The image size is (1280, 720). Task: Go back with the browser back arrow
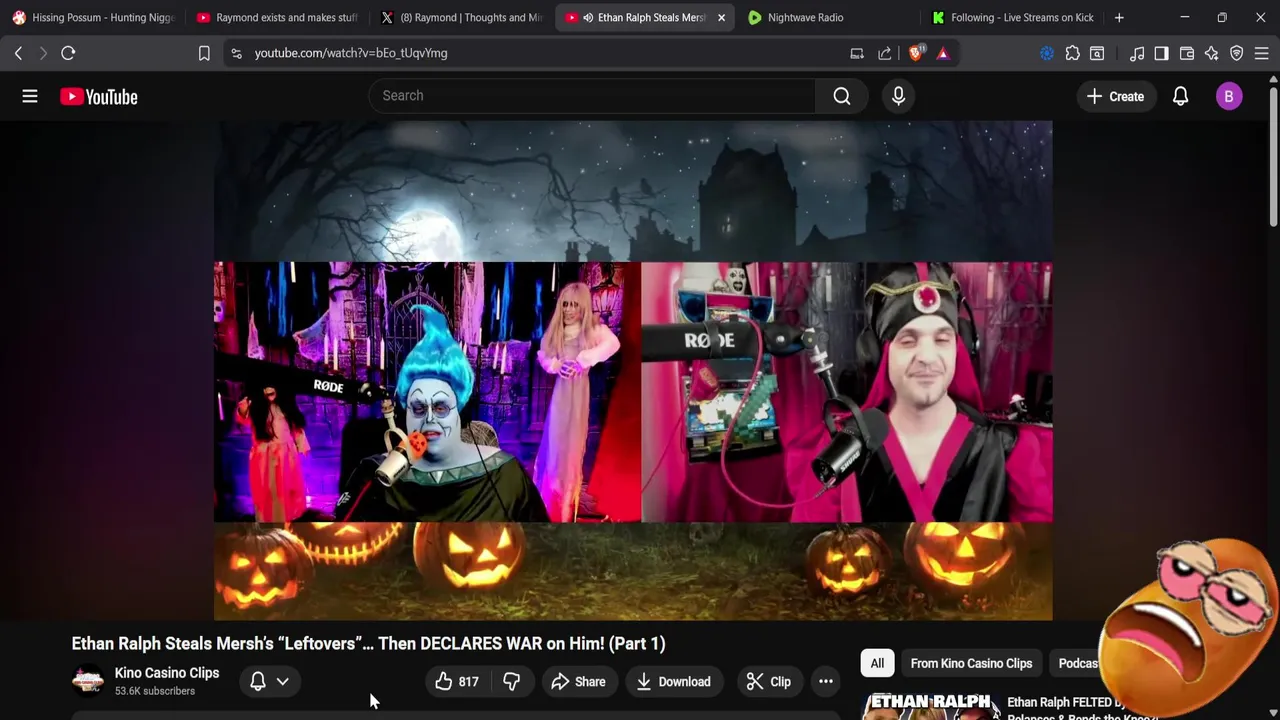18,53
